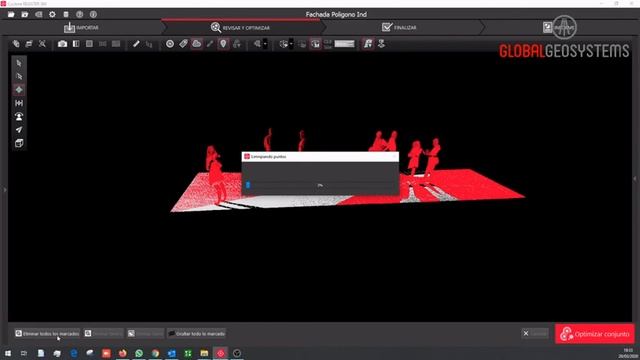
Task: Click the Optimizar conjunto button
Action: click(595, 334)
